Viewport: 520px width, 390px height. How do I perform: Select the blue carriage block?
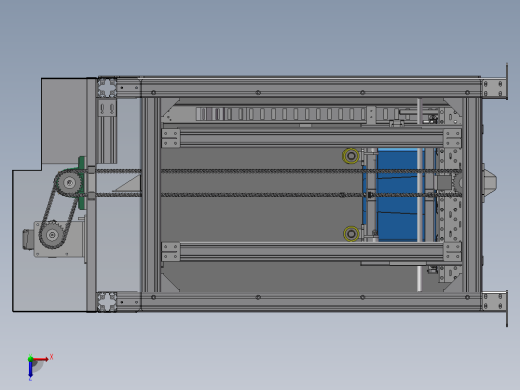398,195
